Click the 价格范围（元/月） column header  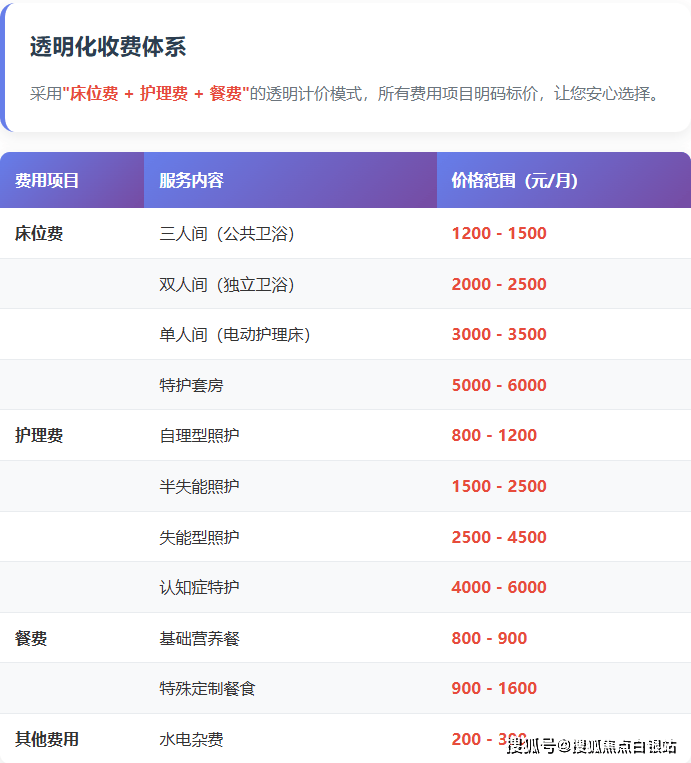point(514,181)
